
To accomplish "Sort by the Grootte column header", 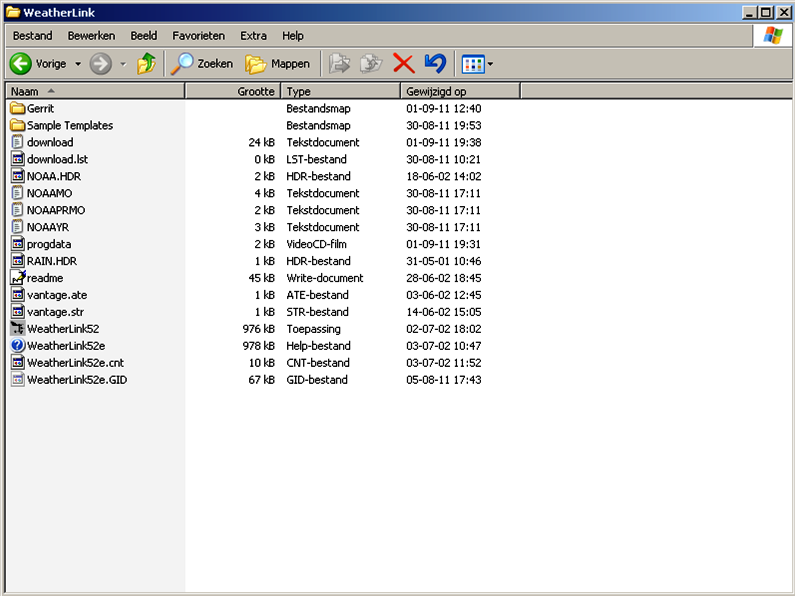I will coord(233,91).
